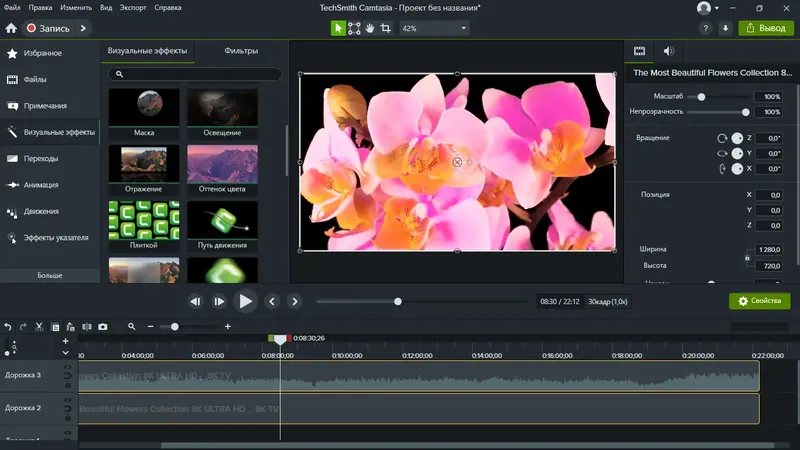Click the Свойства properties button
This screenshot has width=800, height=450.
tap(759, 300)
